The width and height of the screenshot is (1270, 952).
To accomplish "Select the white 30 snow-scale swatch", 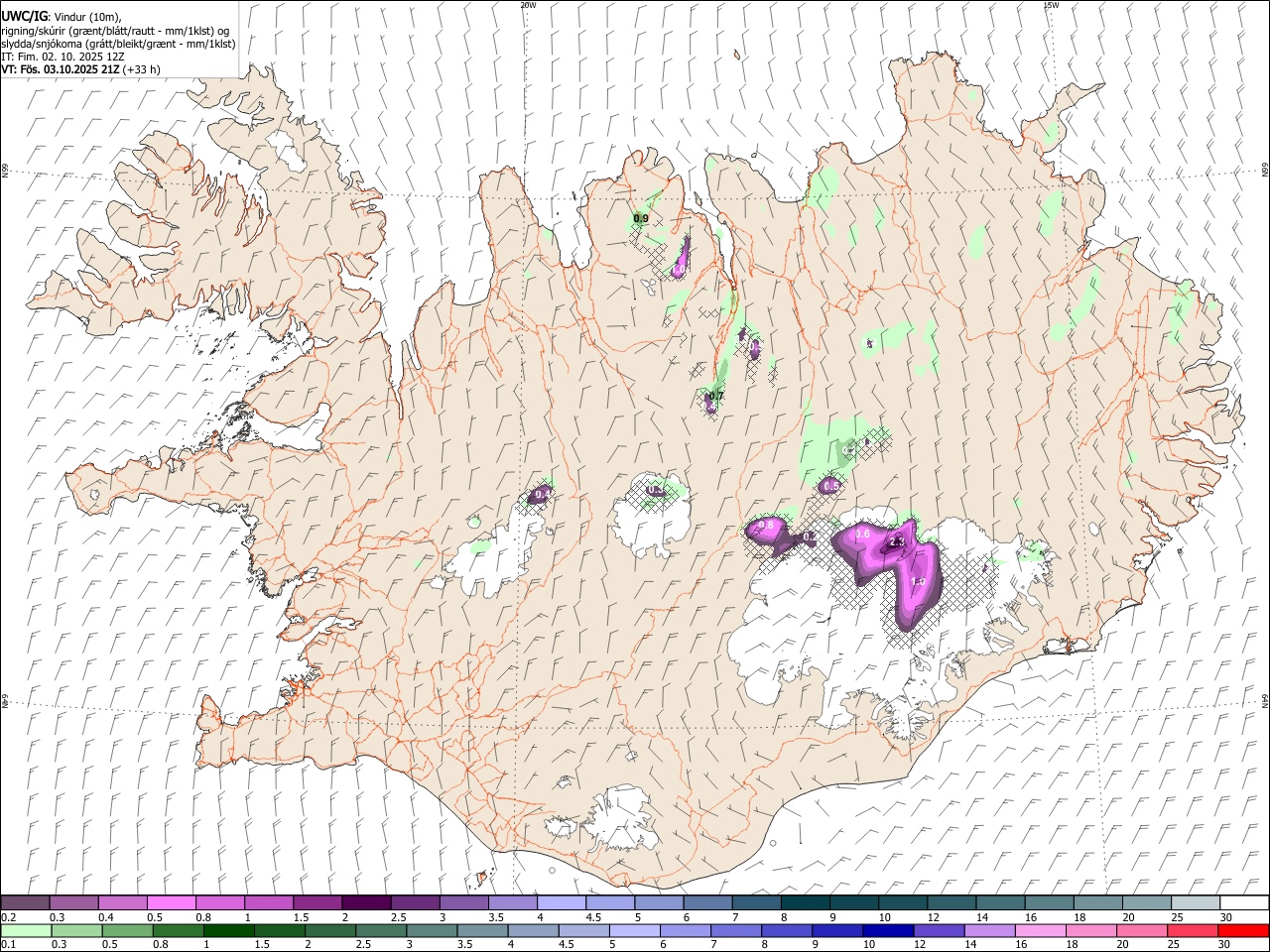I will [x=1244, y=902].
